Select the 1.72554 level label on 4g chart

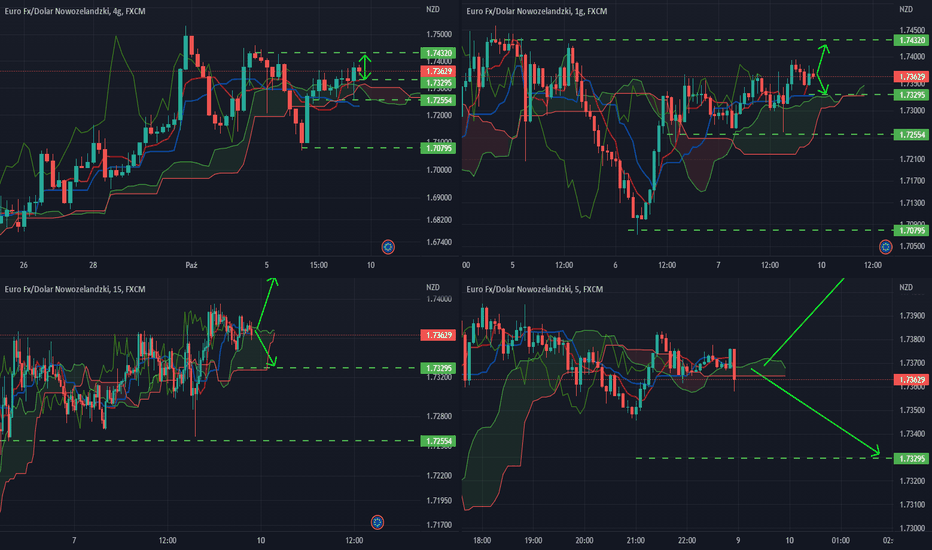point(438,100)
